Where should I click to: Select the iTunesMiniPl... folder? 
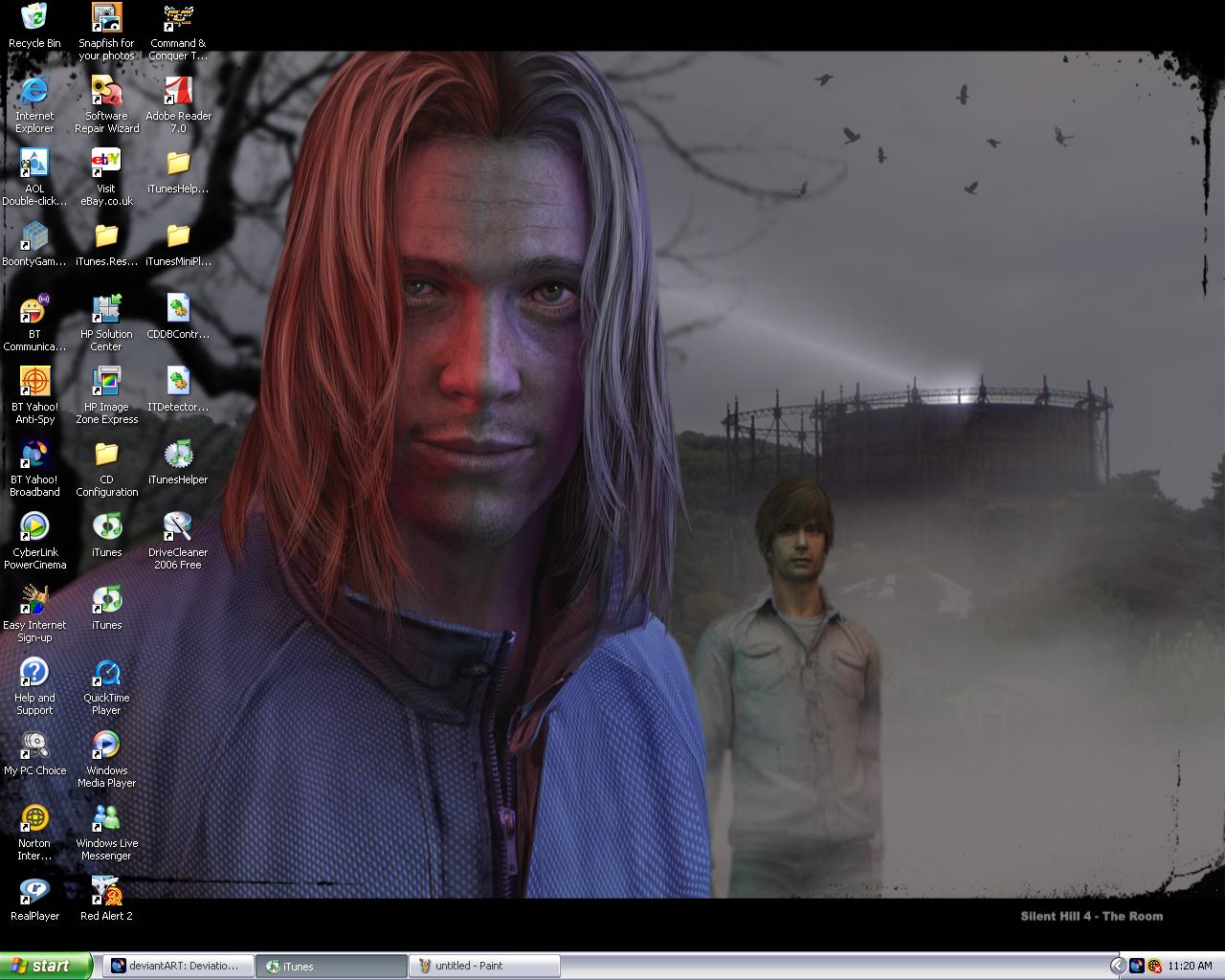pyautogui.click(x=178, y=244)
